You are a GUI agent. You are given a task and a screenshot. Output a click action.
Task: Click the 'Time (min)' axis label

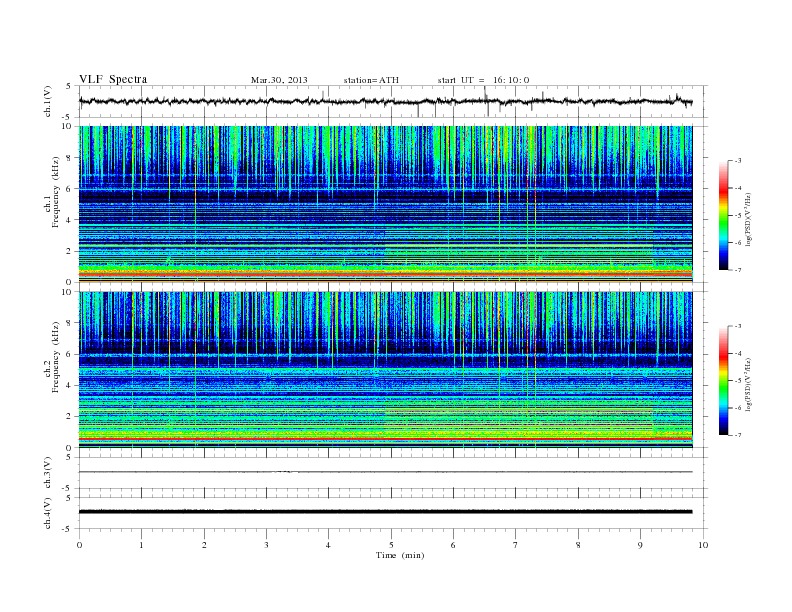coord(400,555)
